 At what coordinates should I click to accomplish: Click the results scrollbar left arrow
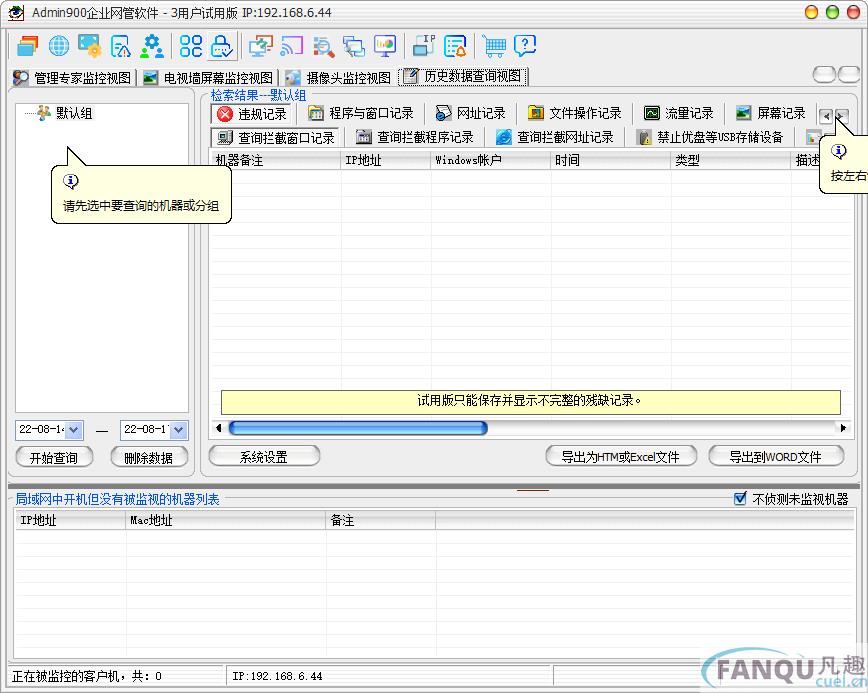219,428
